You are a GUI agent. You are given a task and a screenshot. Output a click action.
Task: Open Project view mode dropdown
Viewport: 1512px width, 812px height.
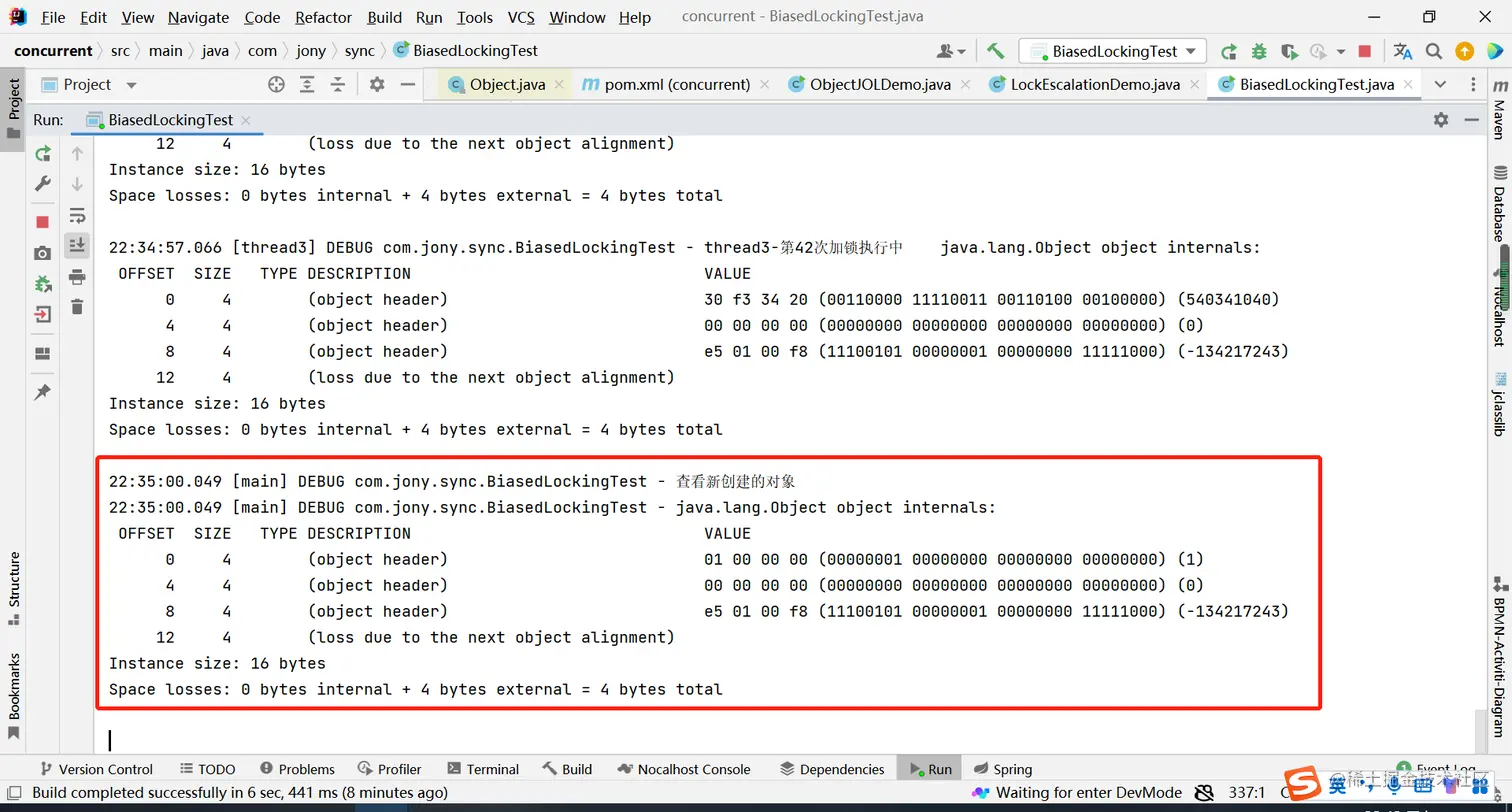point(131,85)
